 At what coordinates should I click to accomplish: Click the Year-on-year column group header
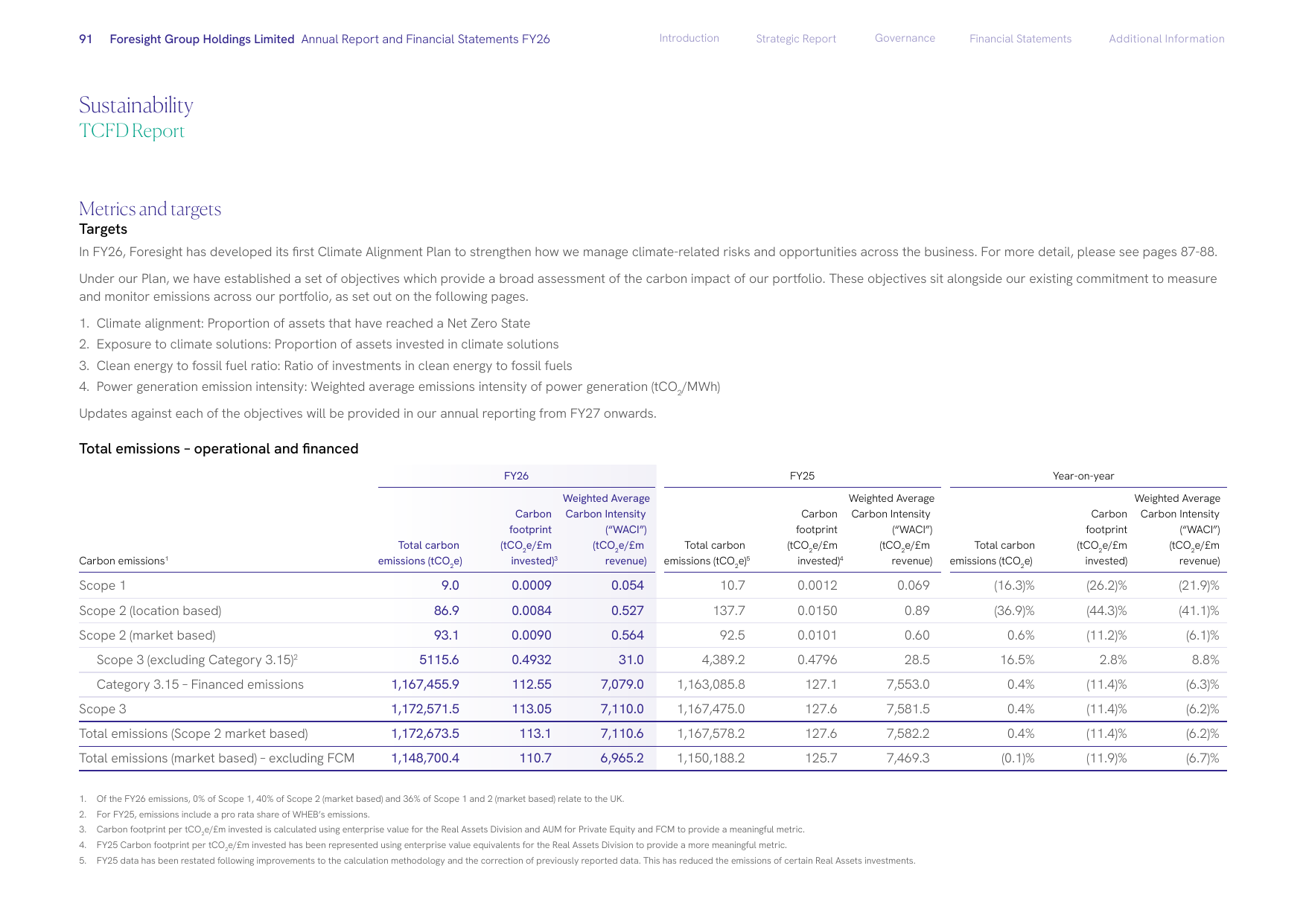click(x=1083, y=476)
